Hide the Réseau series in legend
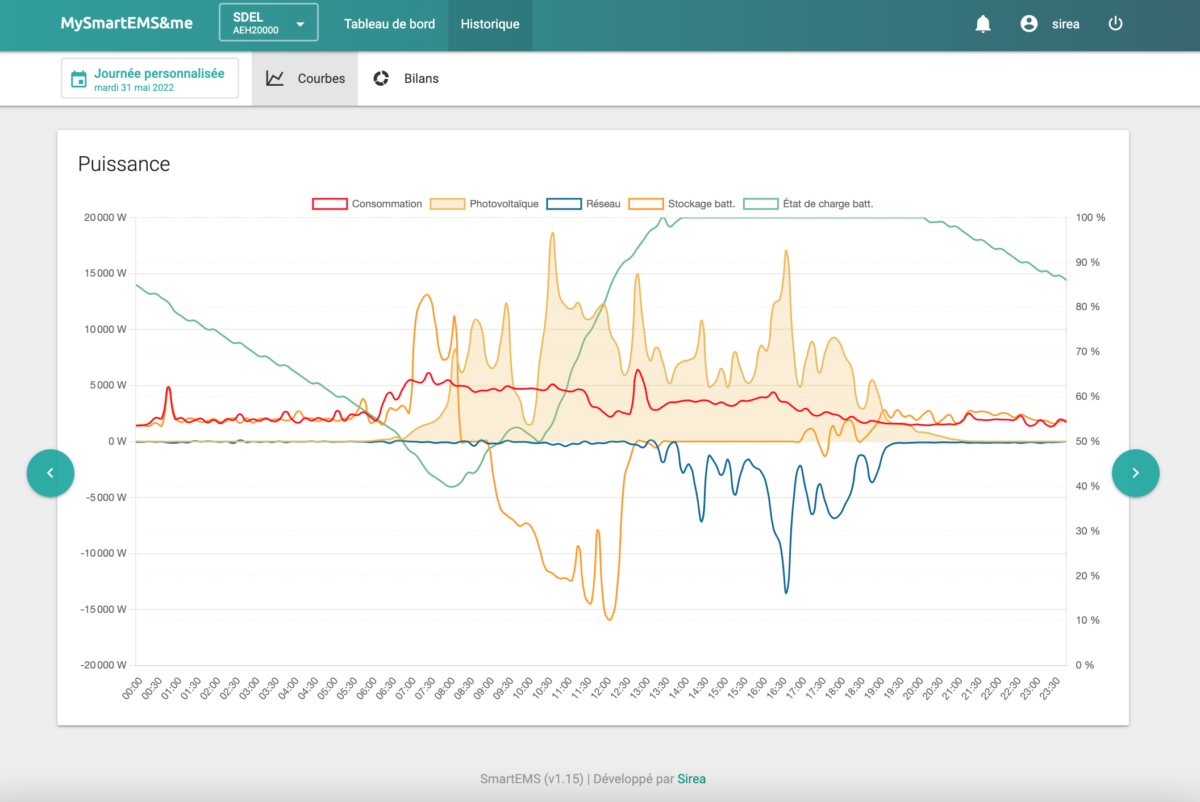 [584, 204]
